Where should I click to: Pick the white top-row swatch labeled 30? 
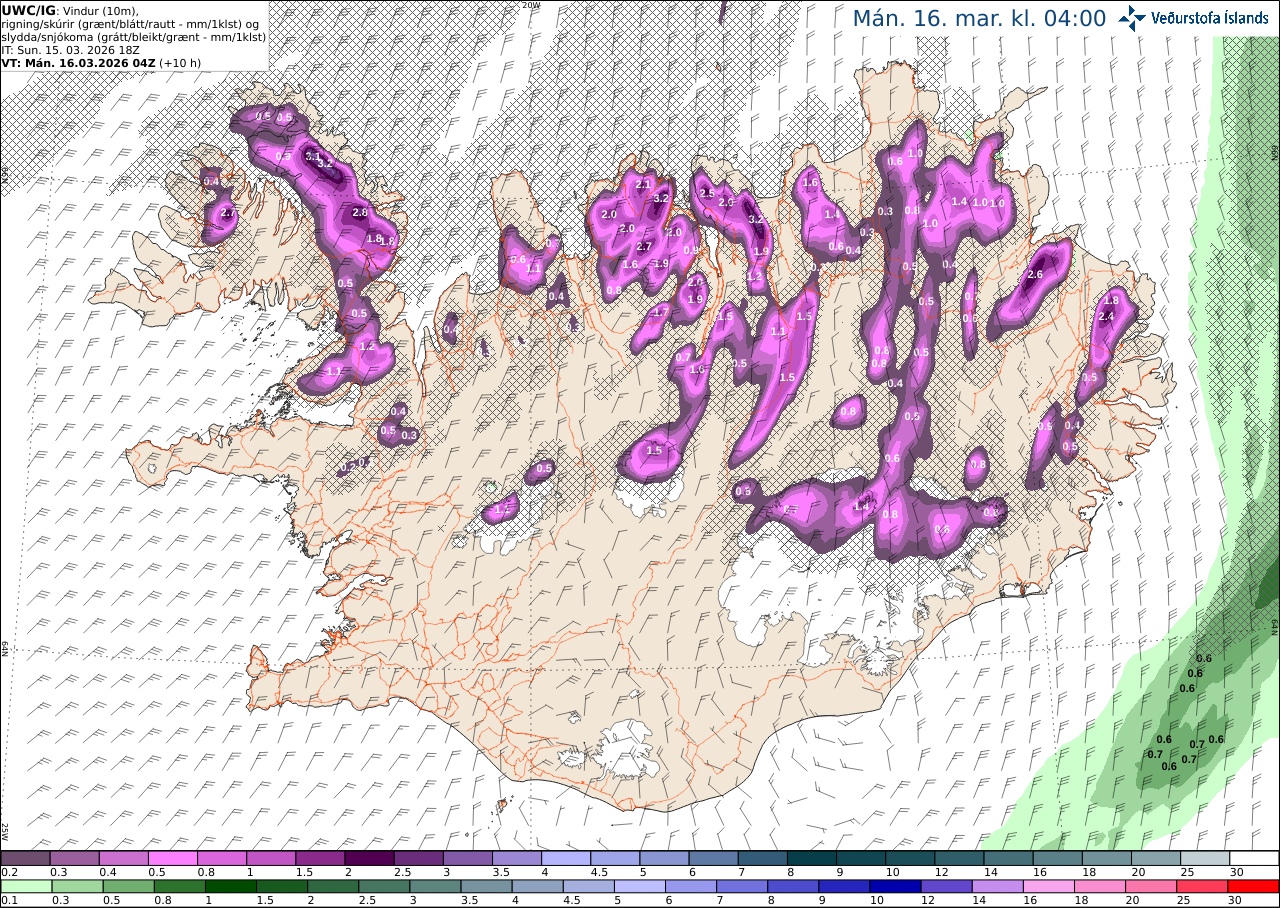1254,858
